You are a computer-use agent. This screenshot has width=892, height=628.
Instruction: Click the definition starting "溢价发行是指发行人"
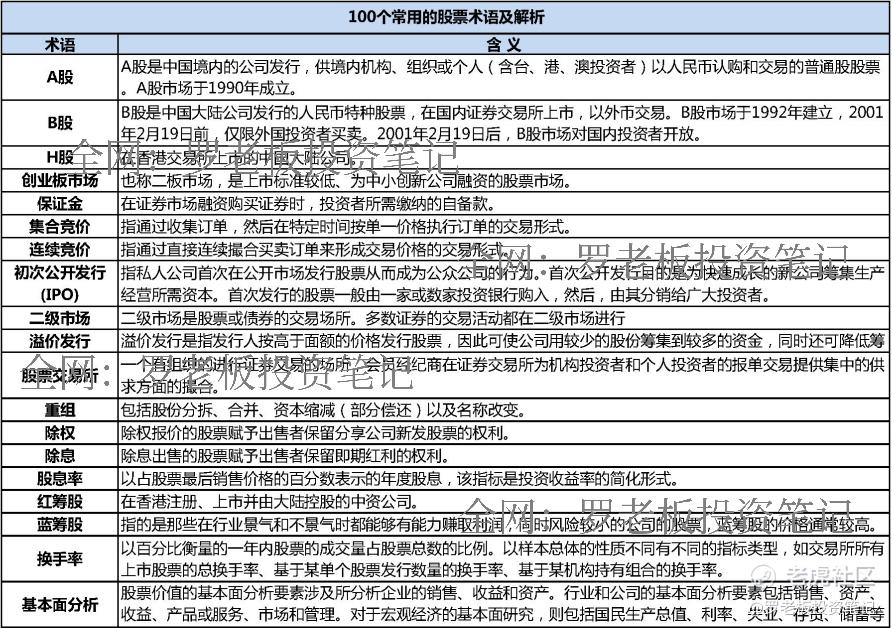click(x=502, y=341)
